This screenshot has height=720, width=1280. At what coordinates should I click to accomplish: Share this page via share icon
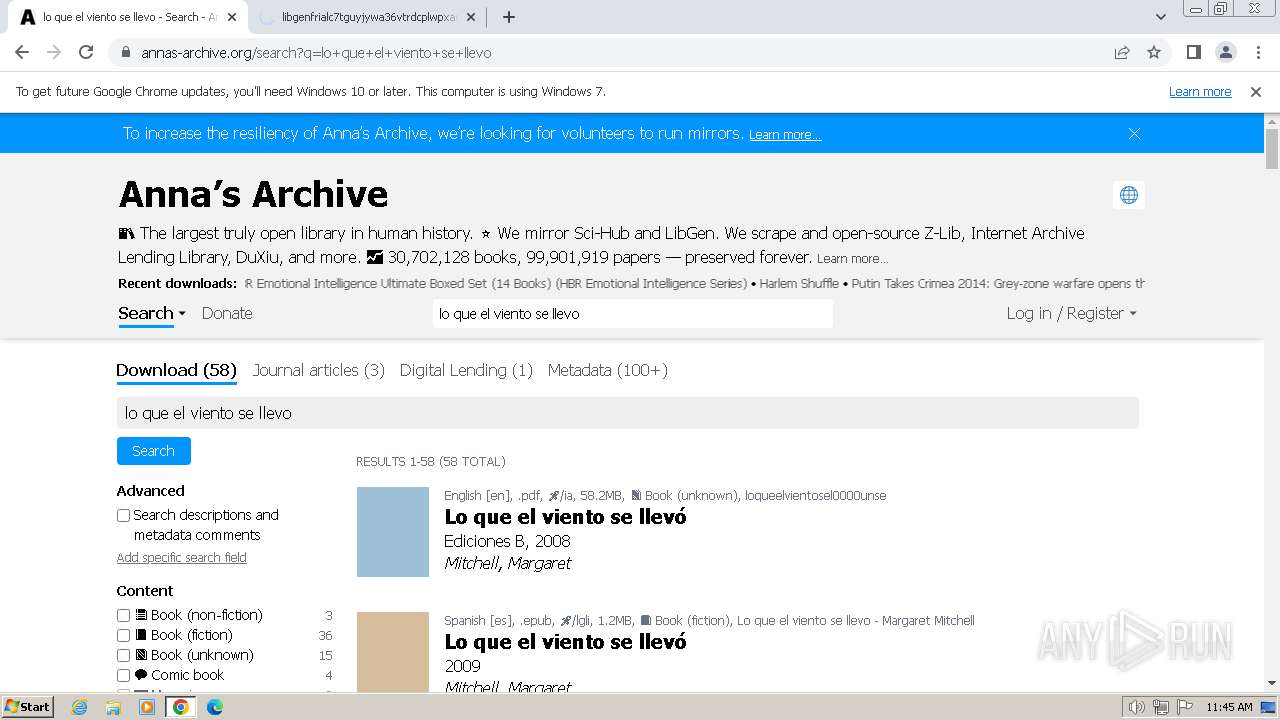[x=1122, y=52]
